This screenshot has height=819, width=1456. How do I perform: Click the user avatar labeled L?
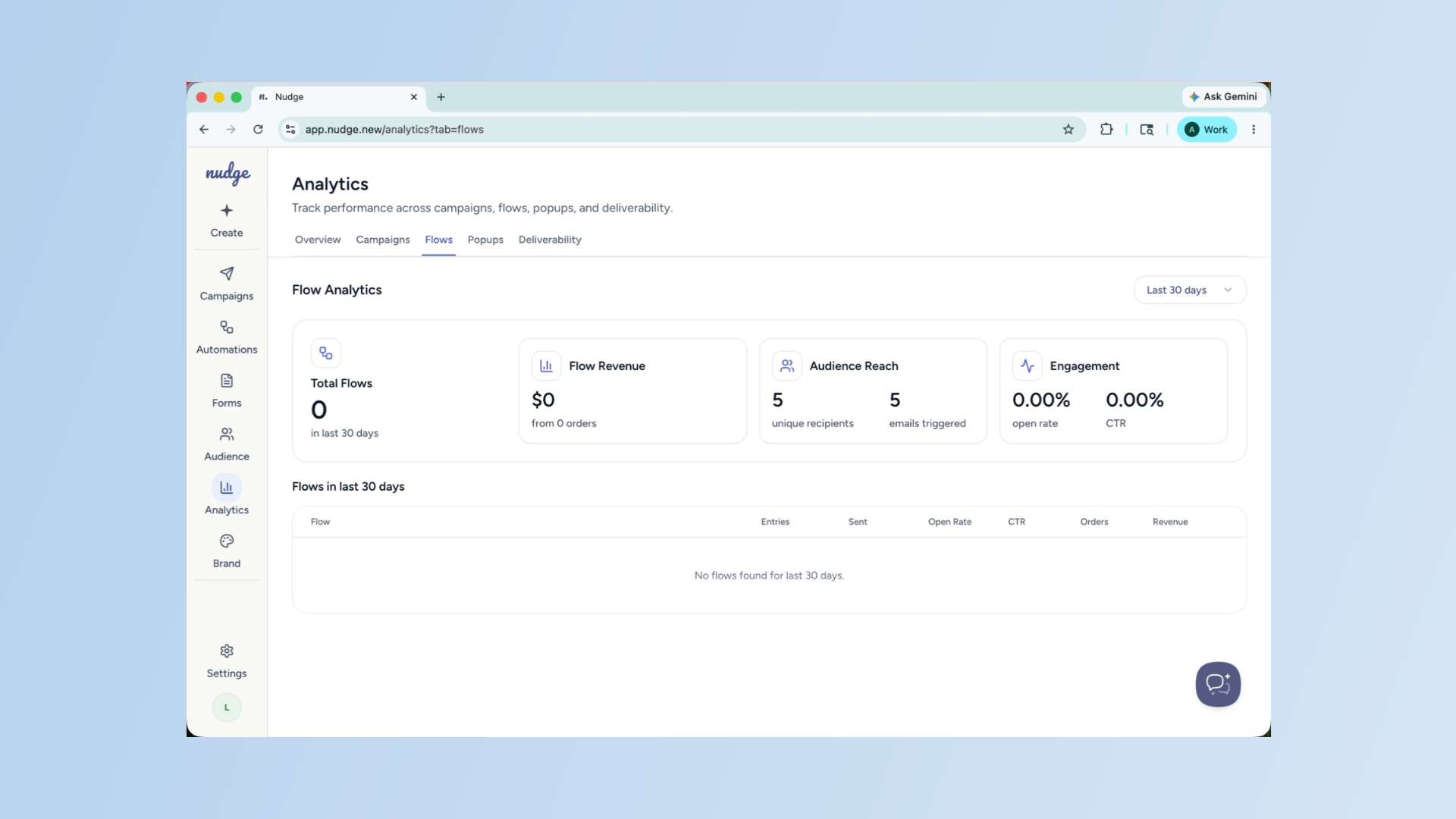click(x=227, y=708)
